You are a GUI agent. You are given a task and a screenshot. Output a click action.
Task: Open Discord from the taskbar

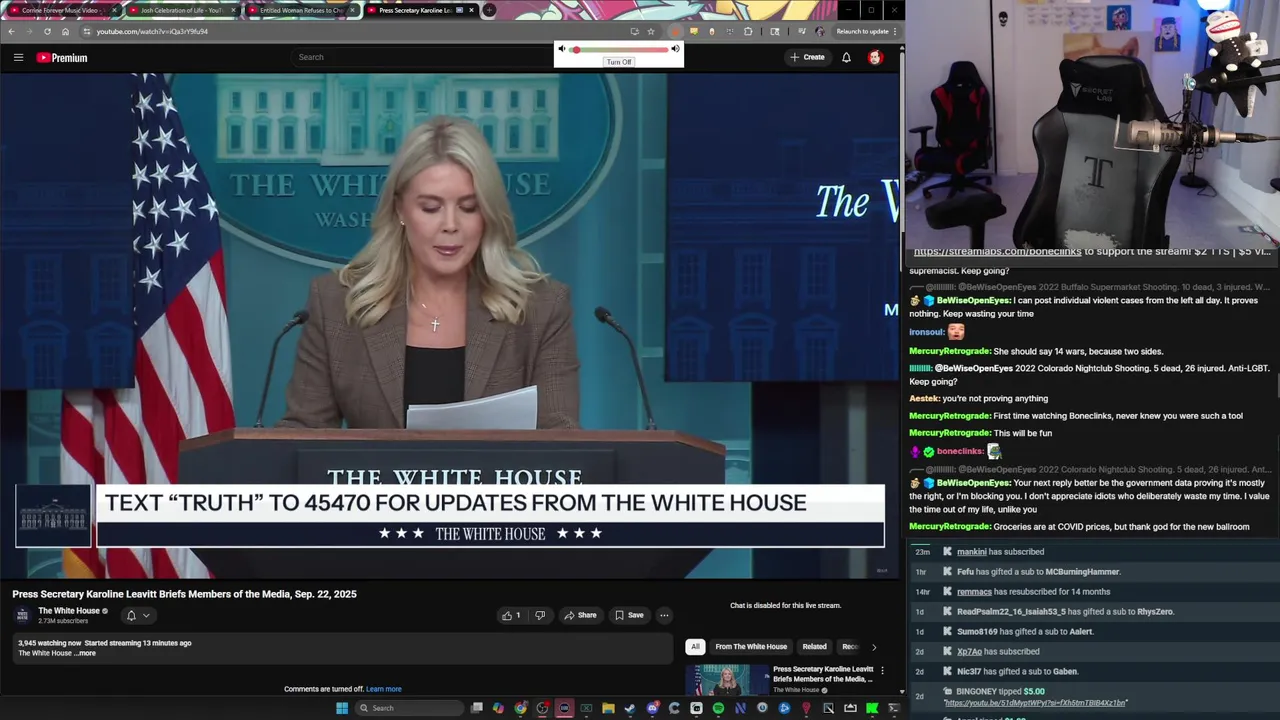click(652, 708)
